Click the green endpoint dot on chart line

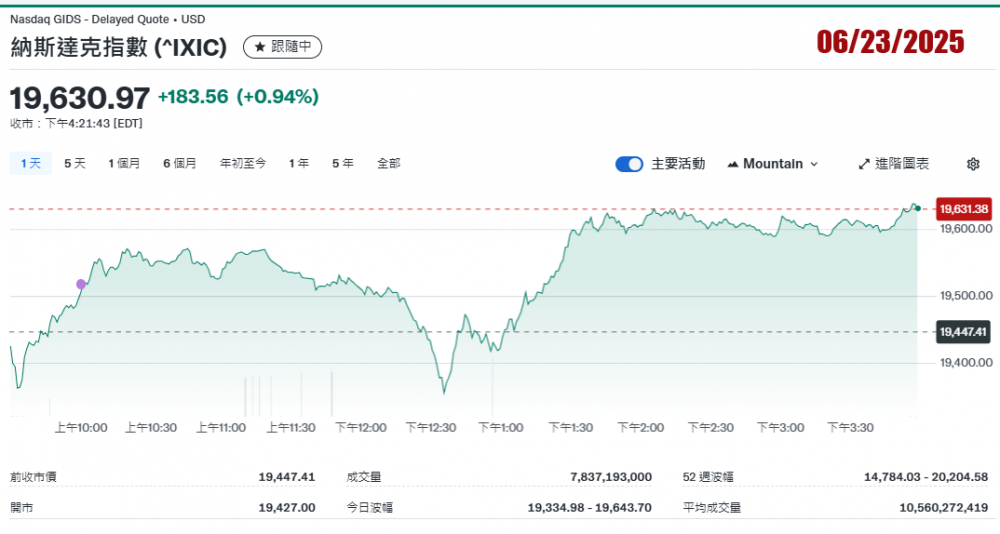[x=917, y=208]
